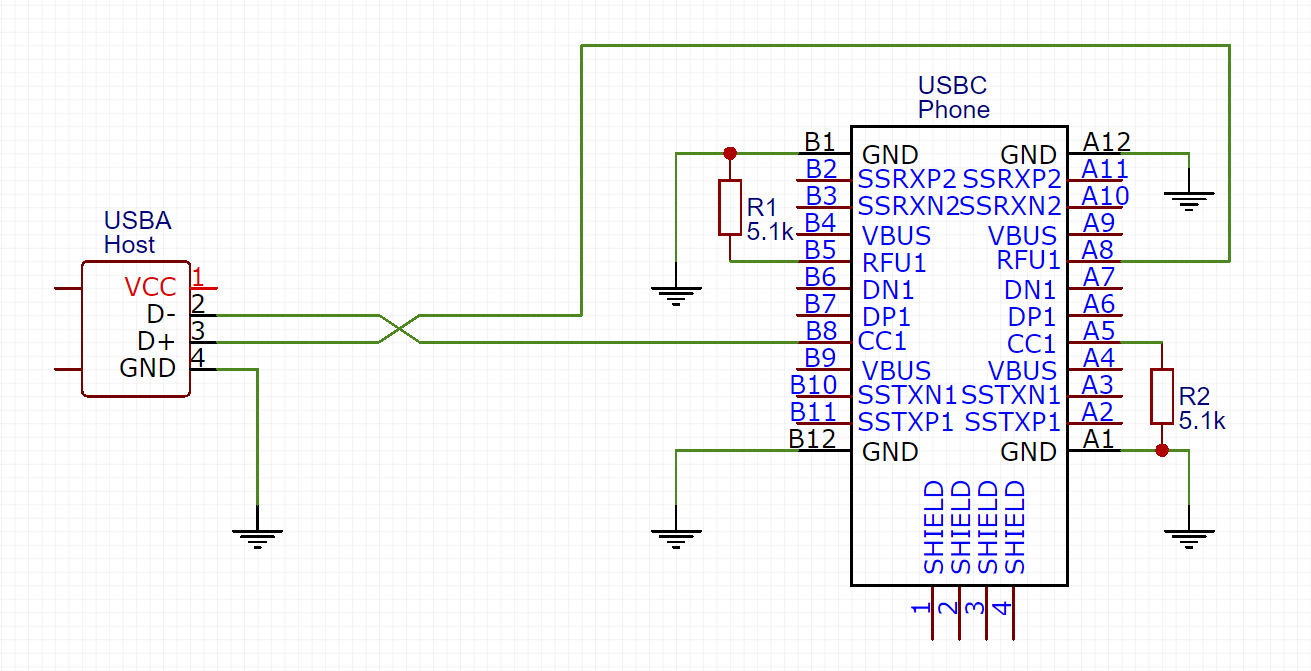1311x671 pixels.
Task: Select pin label A2
Action: [x=1098, y=411]
